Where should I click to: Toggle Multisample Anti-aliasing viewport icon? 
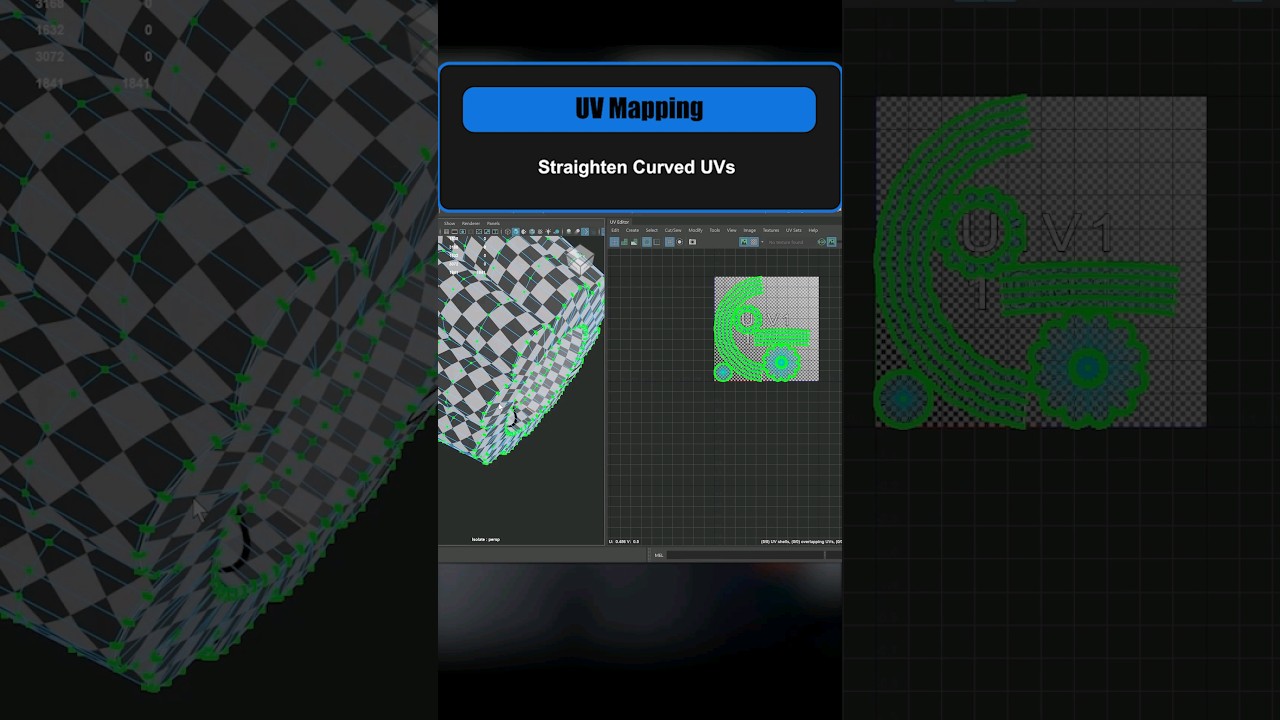(x=585, y=232)
